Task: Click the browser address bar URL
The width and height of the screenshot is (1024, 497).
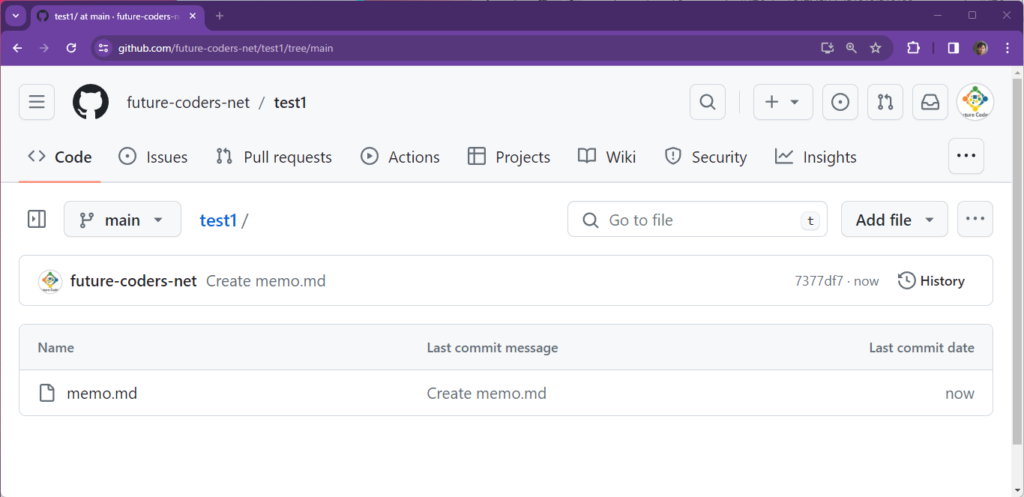Action: [x=226, y=48]
